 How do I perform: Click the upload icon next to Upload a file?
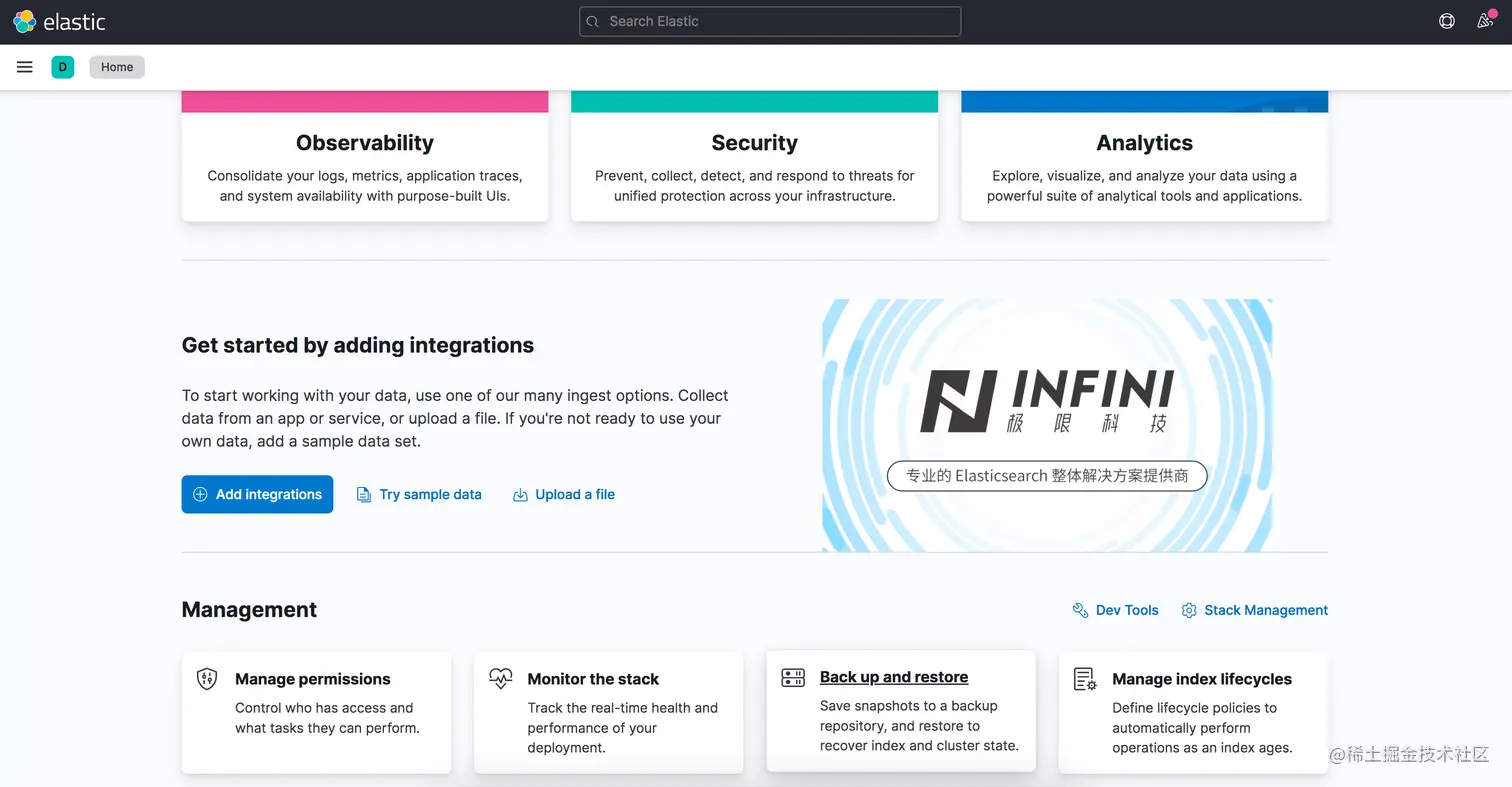point(521,494)
